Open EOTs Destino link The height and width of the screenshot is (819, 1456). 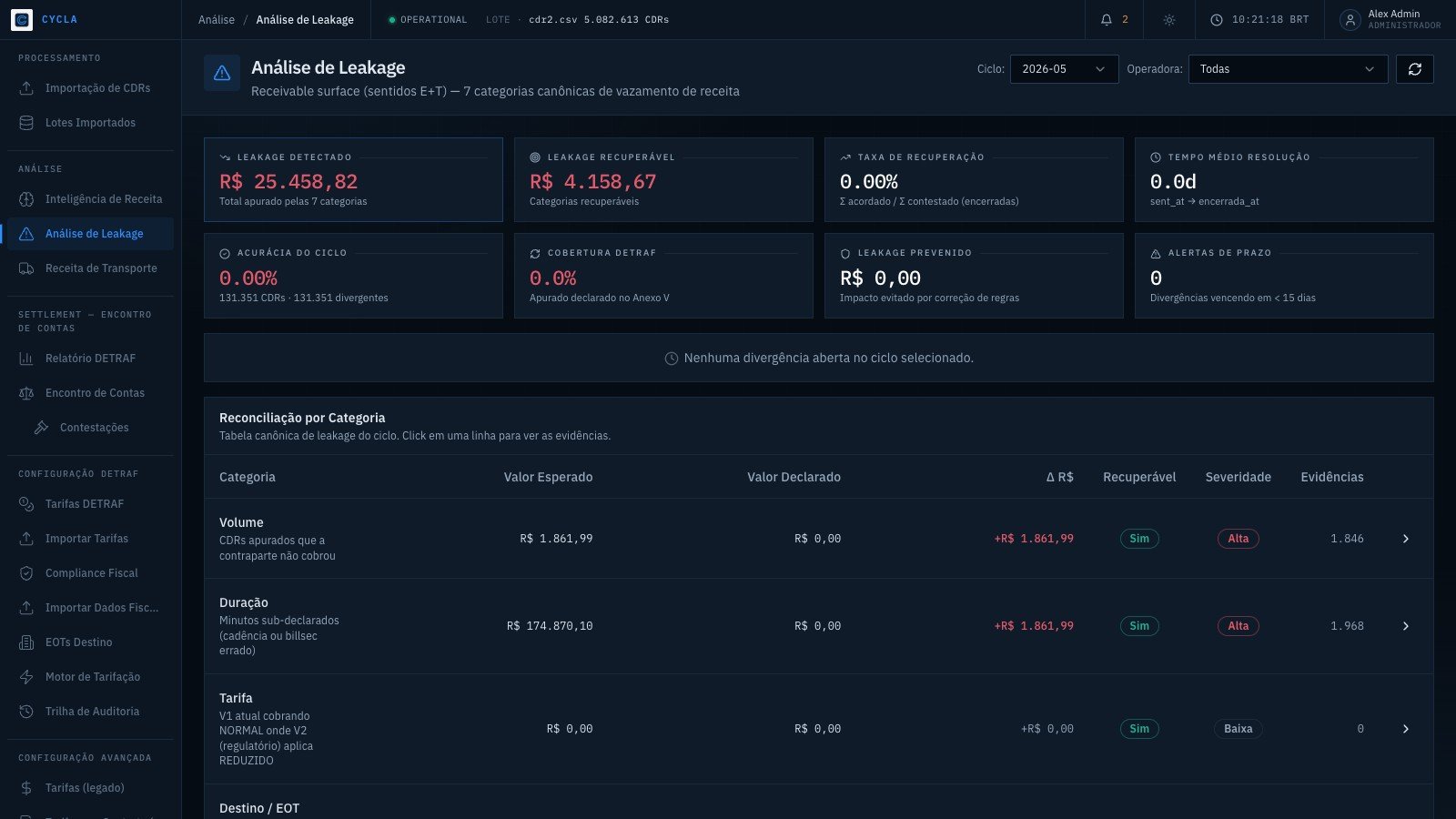point(90,642)
